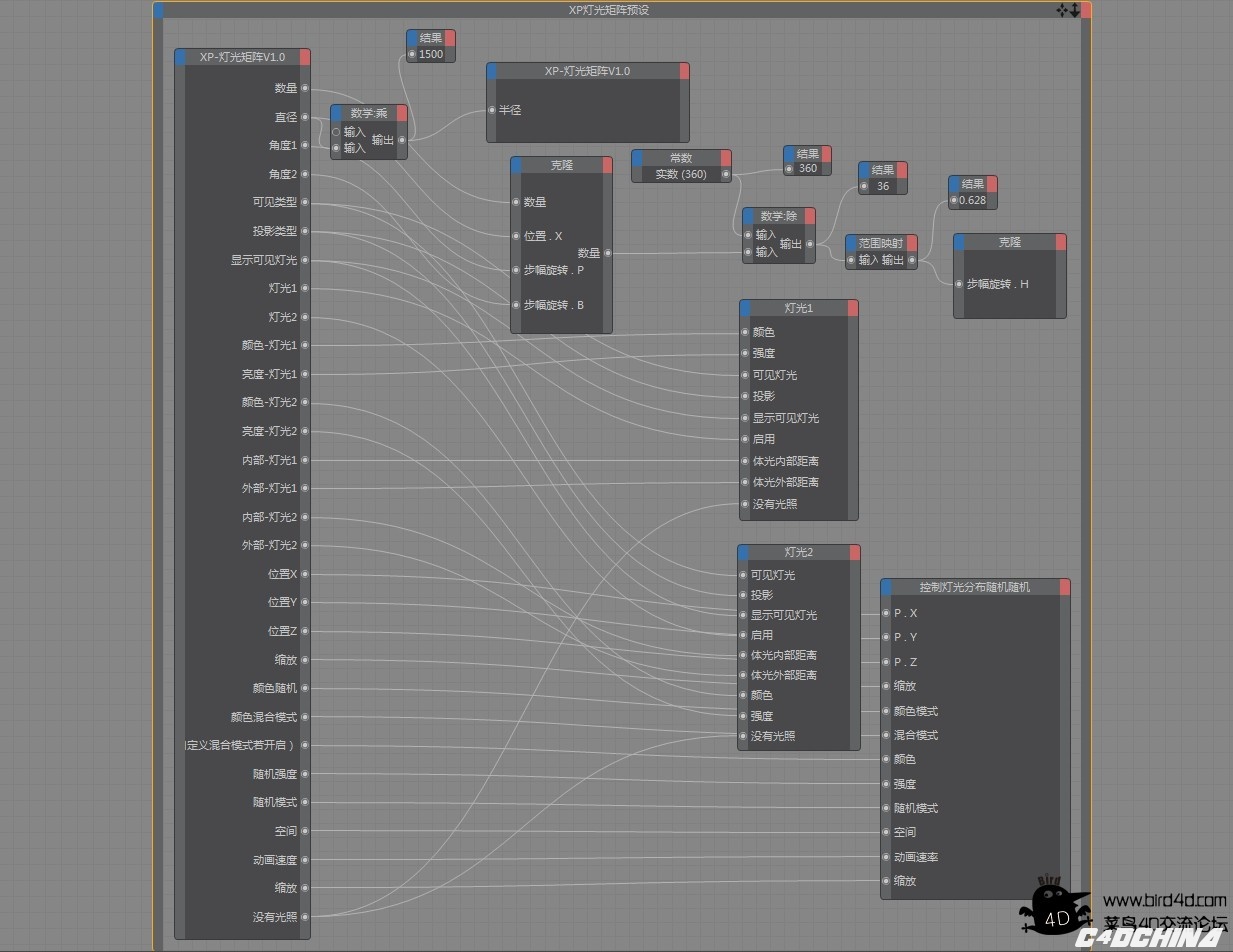Click the 没有光照 input port on 灯光2
Viewport: 1233px width, 952px height.
coord(743,736)
